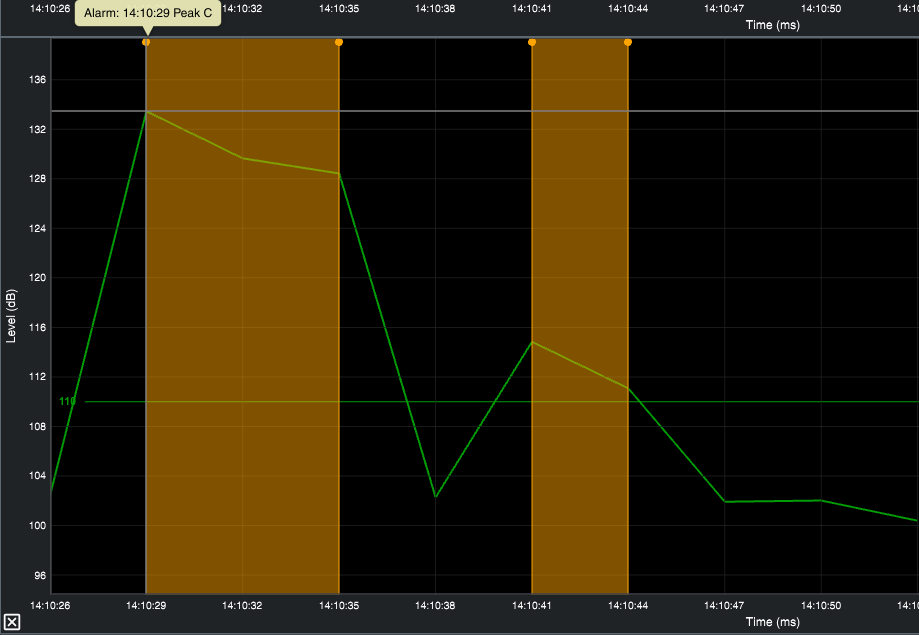This screenshot has width=919, height=635.
Task: Click the 14:10:41 label on bottom time axis
Action: 532,605
